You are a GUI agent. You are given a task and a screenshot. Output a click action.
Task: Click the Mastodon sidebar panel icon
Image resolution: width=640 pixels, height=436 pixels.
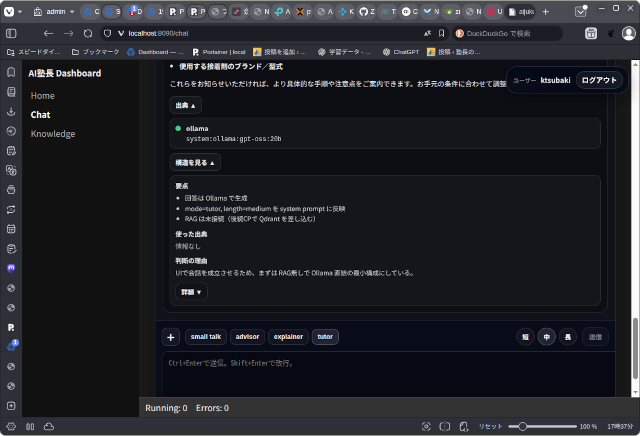point(11,268)
